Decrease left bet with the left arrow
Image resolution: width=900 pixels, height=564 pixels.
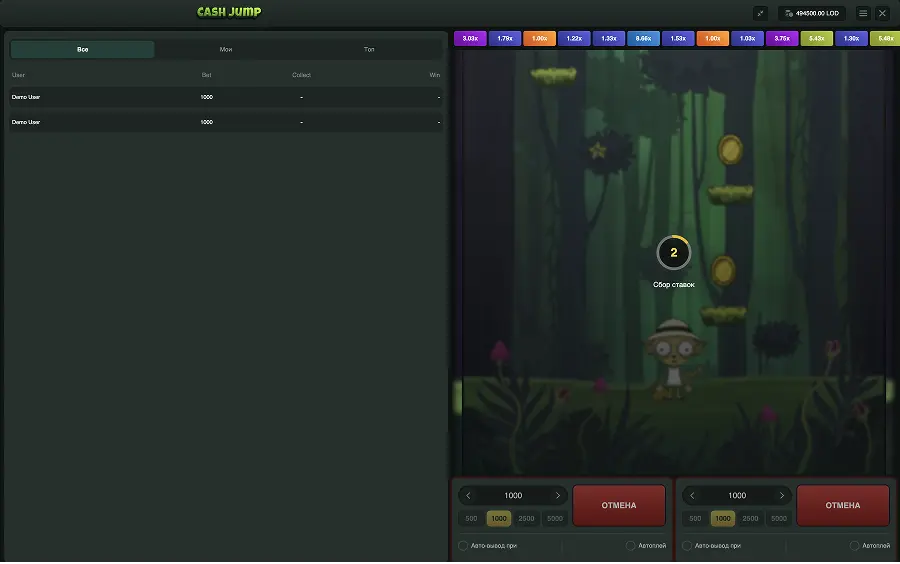click(468, 495)
